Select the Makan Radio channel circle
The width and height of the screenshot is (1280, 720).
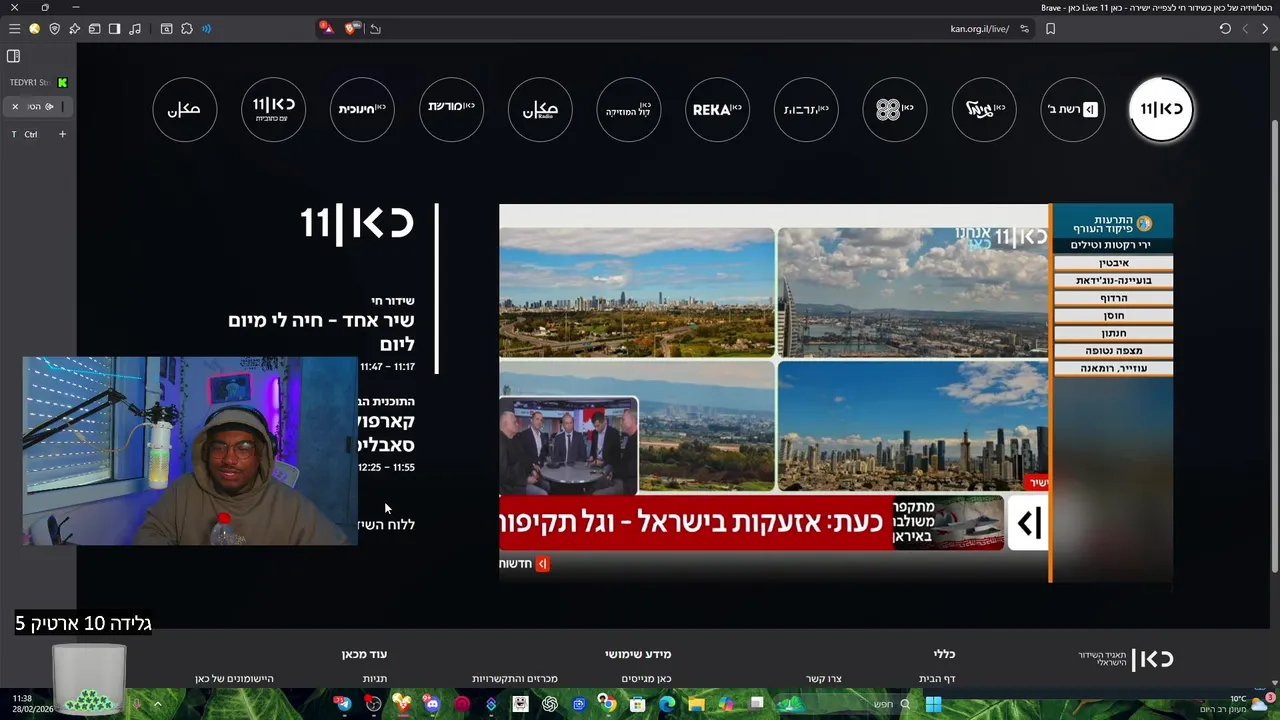click(540, 109)
